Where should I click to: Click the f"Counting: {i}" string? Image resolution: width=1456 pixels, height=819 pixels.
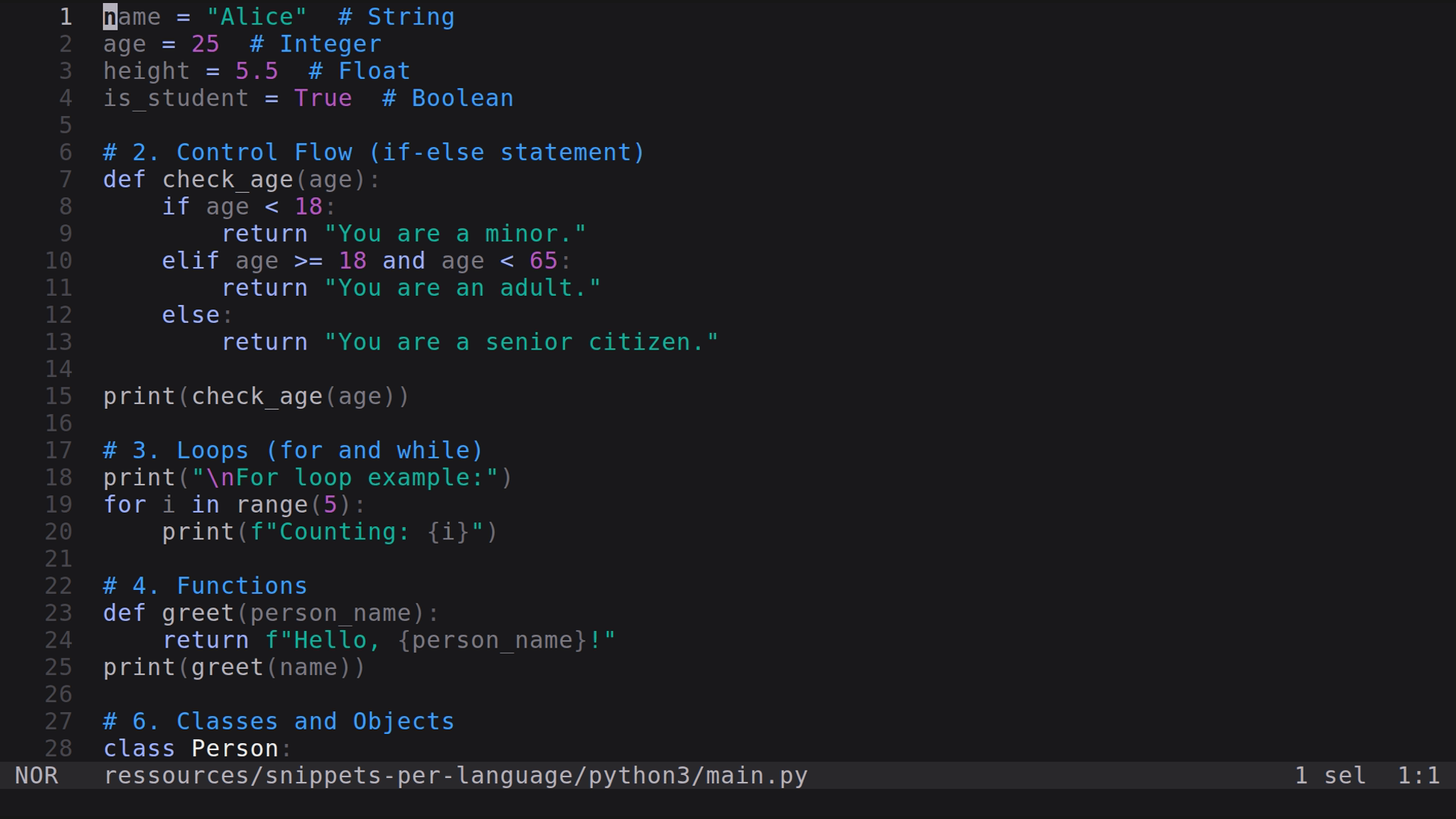click(x=367, y=532)
